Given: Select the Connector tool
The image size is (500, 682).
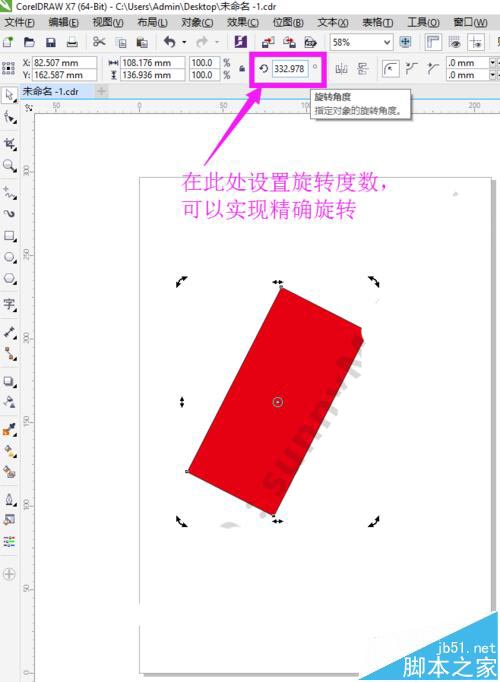Looking at the screenshot, I should [9, 354].
